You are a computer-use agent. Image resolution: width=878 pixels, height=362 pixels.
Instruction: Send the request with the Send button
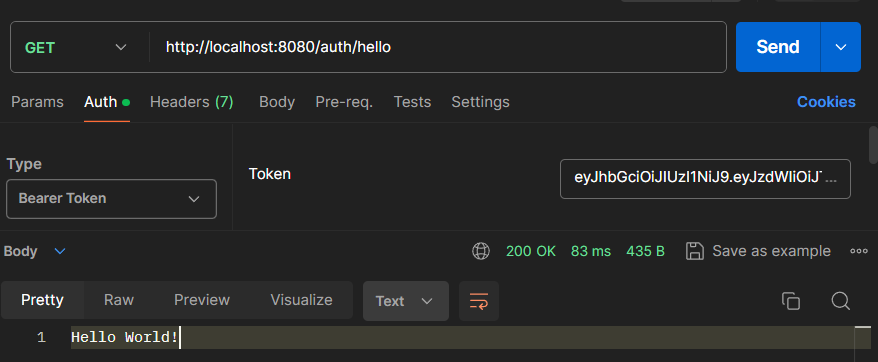coord(778,47)
